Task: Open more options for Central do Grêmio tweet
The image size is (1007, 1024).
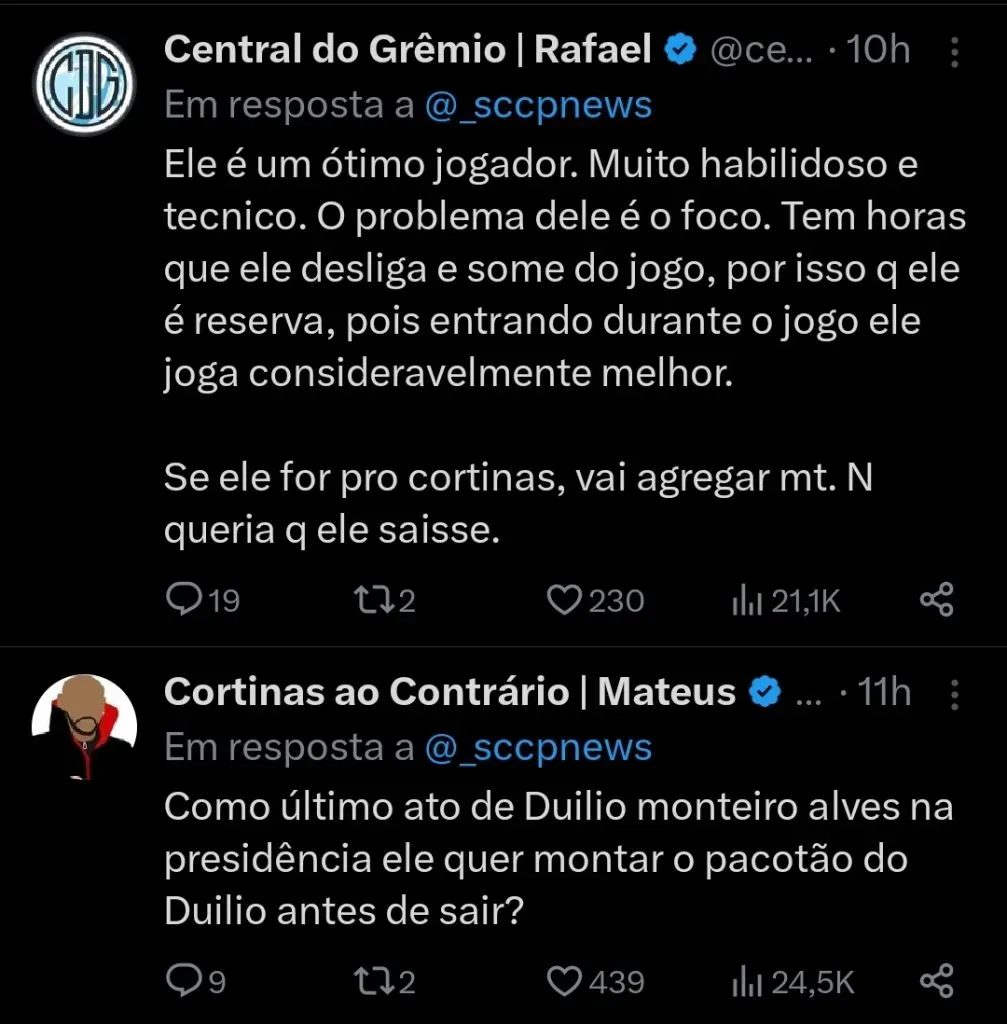Action: coord(954,50)
